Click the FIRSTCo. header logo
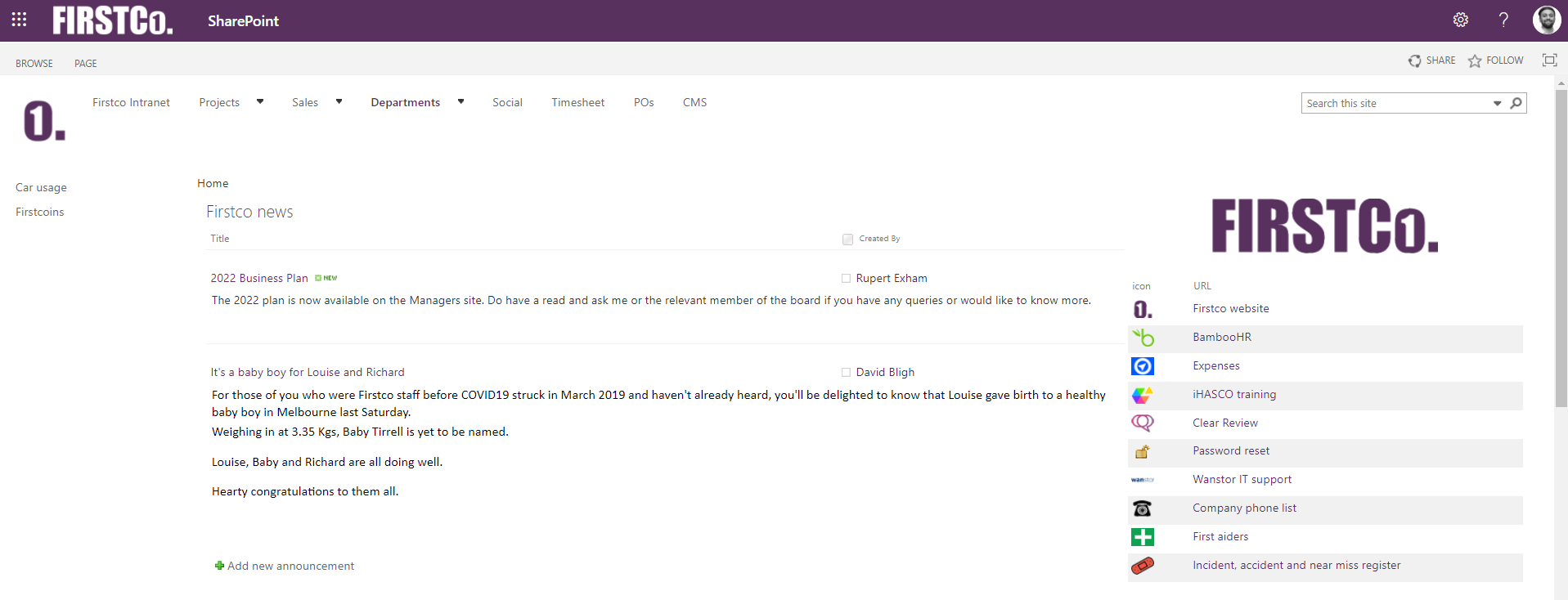1568x600 pixels. [113, 20]
